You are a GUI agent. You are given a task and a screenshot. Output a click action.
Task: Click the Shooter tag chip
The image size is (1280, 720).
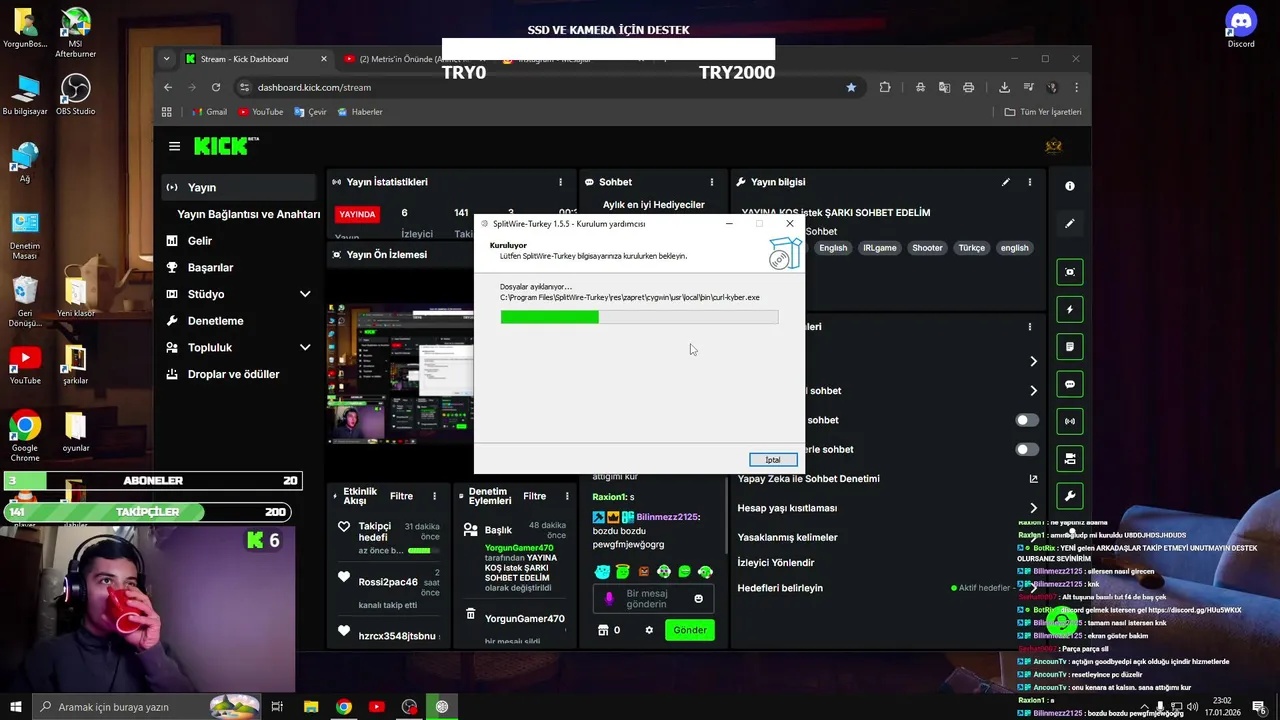pyautogui.click(x=927, y=248)
